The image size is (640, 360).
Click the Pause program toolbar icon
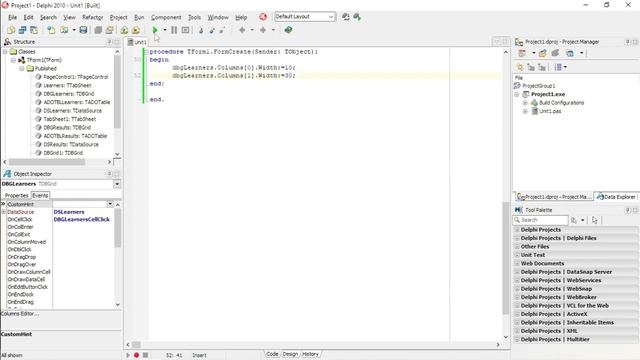click(x=174, y=30)
